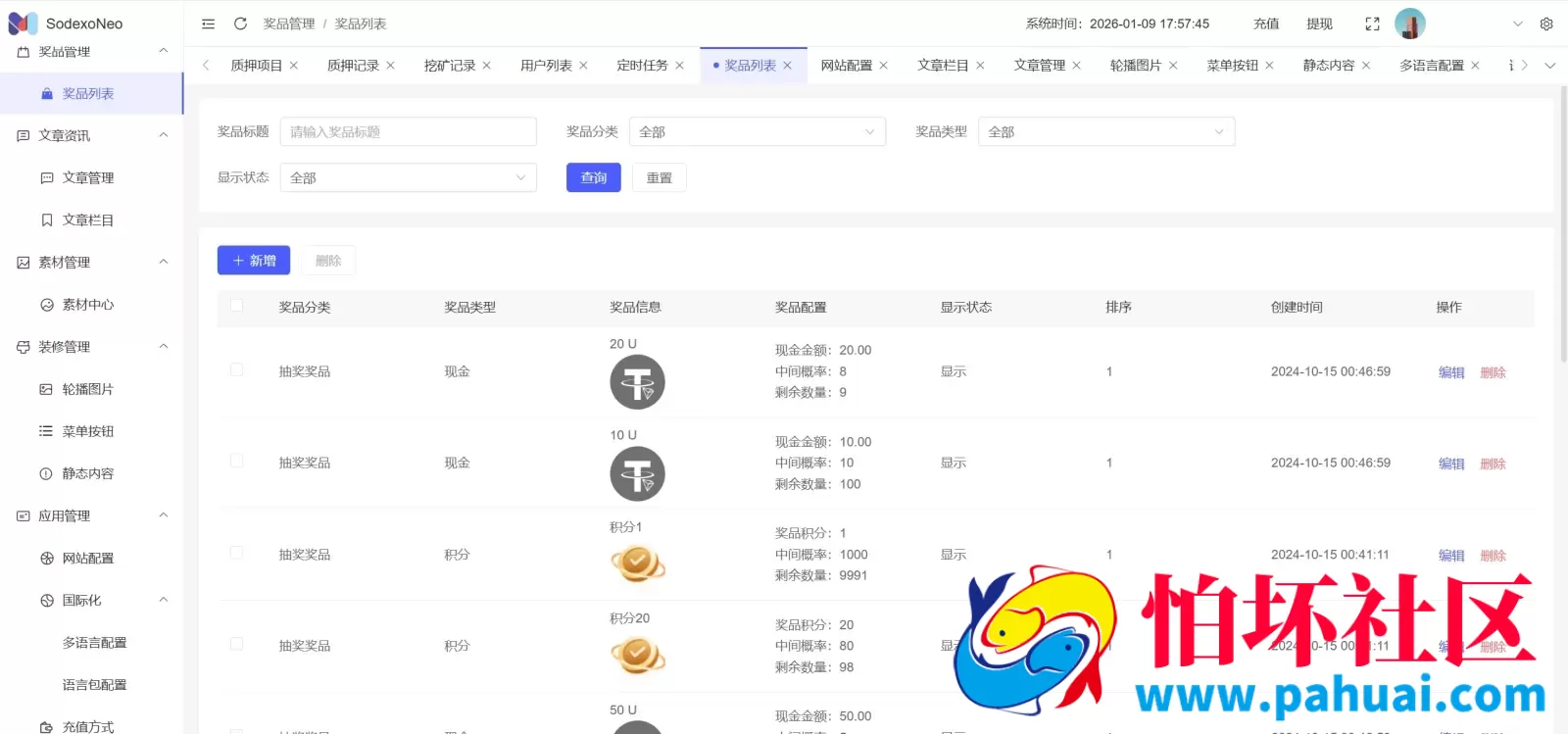Switch to the 用户列表 tab
The height and width of the screenshot is (734, 1568).
(x=546, y=66)
